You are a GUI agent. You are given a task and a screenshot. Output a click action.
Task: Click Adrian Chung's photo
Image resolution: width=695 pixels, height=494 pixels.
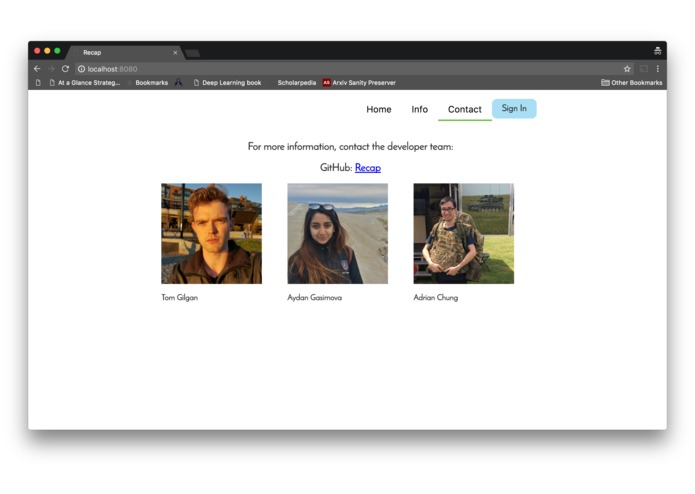click(464, 233)
